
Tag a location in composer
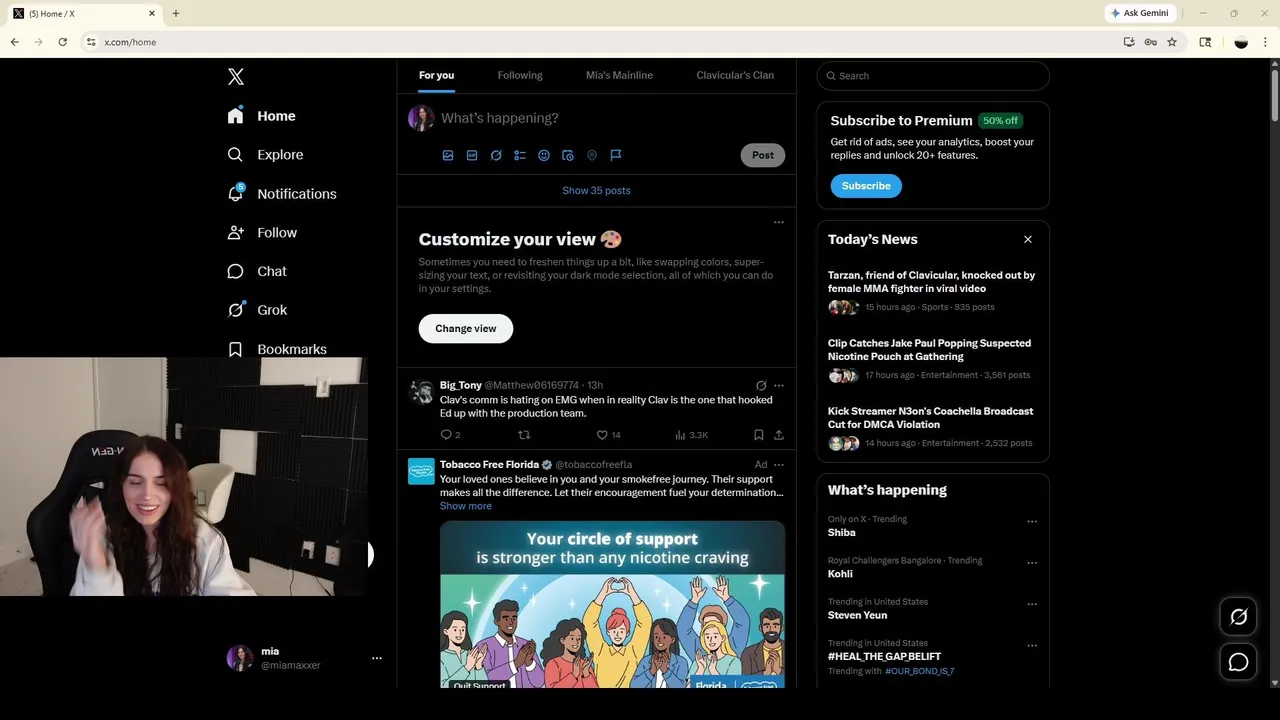[x=592, y=155]
